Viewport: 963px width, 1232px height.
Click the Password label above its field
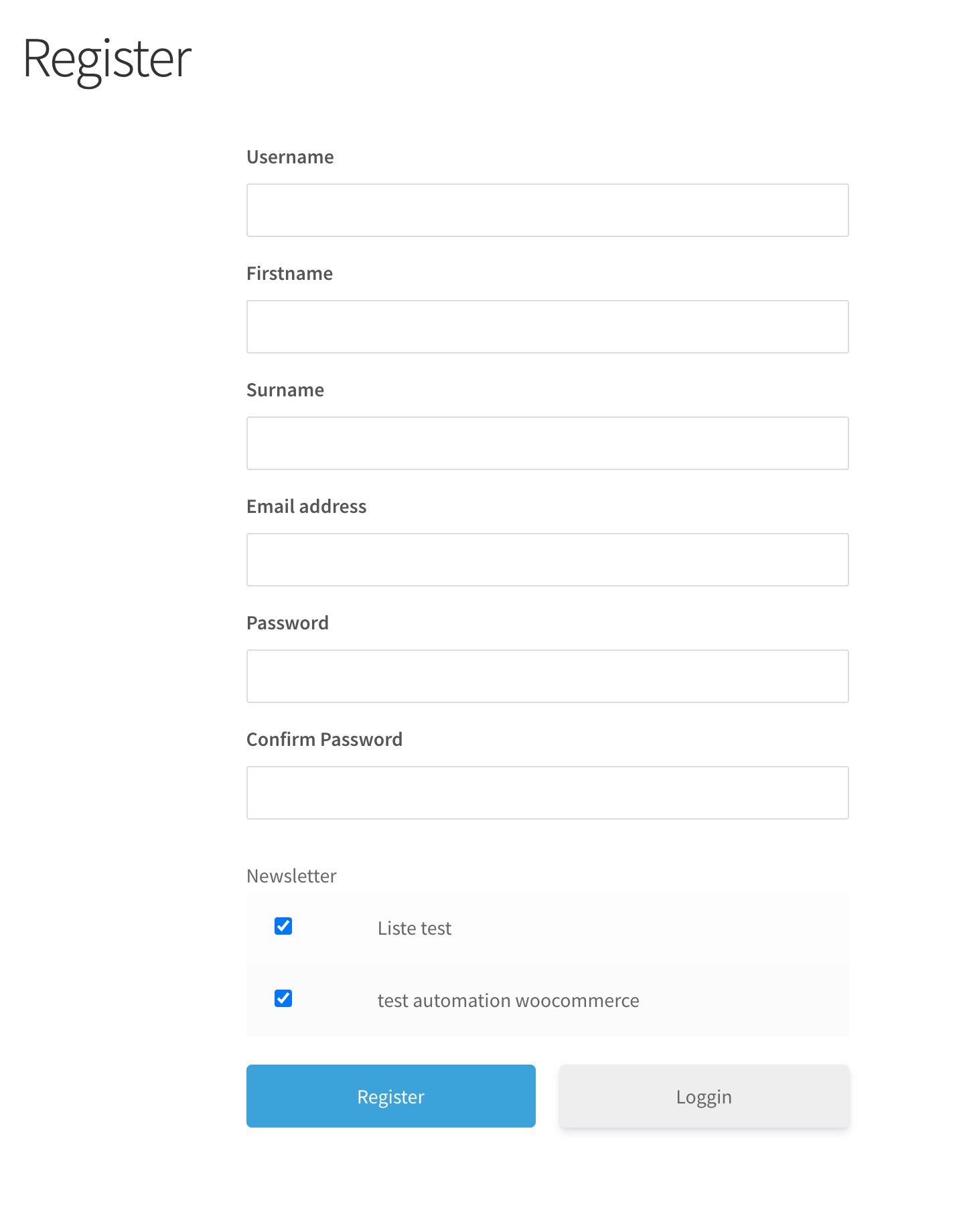[287, 623]
